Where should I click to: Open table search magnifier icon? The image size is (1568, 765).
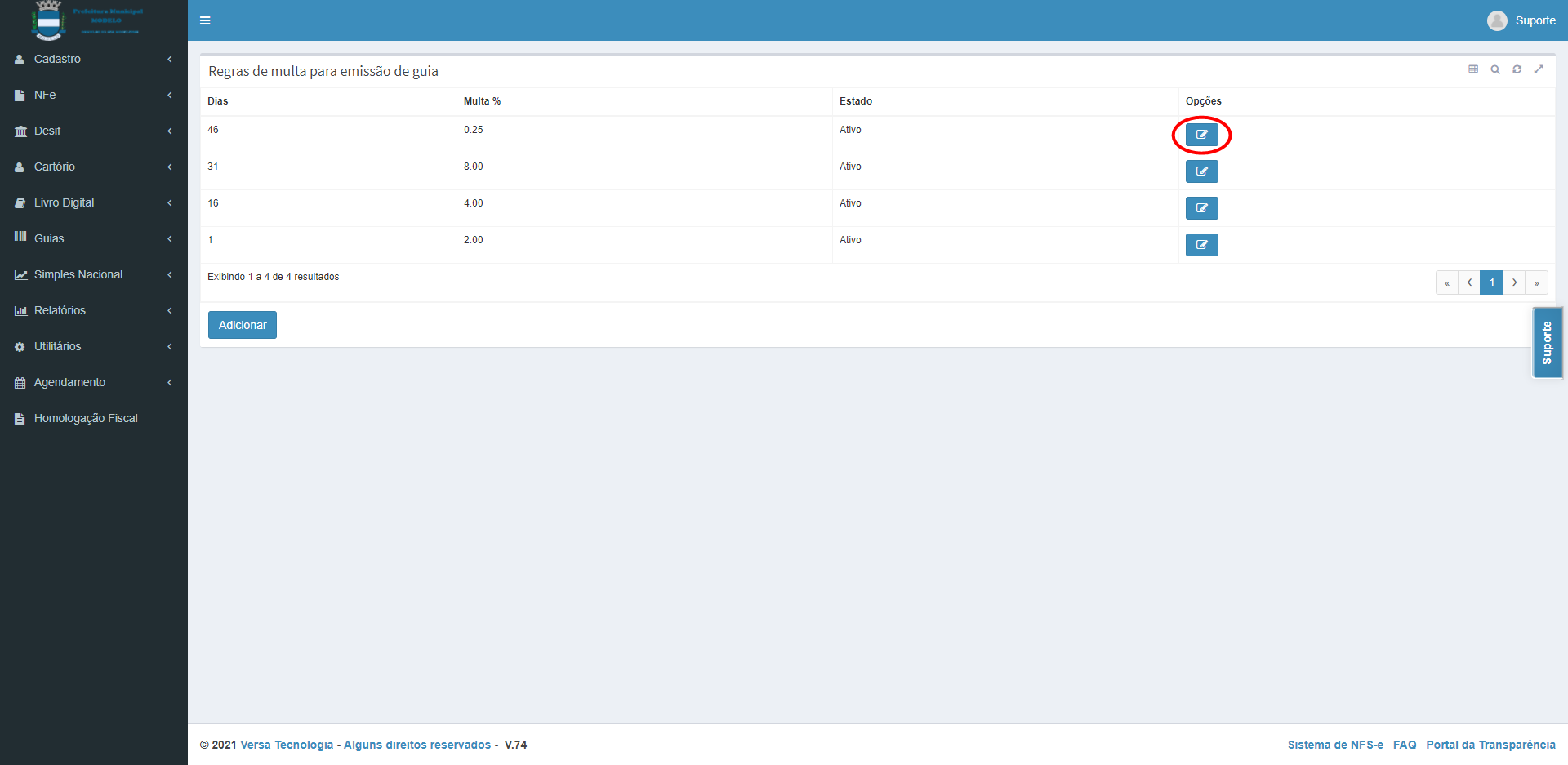tap(1494, 69)
